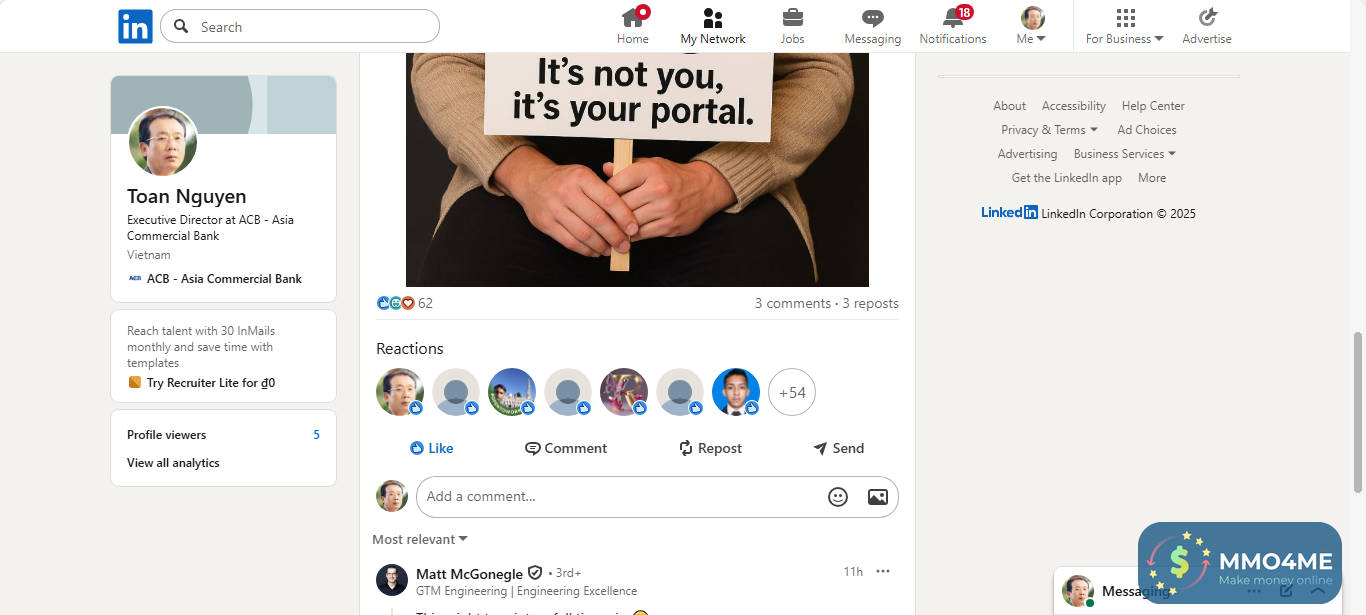Image resolution: width=1366 pixels, height=615 pixels.
Task: Like the portal post
Action: (431, 448)
